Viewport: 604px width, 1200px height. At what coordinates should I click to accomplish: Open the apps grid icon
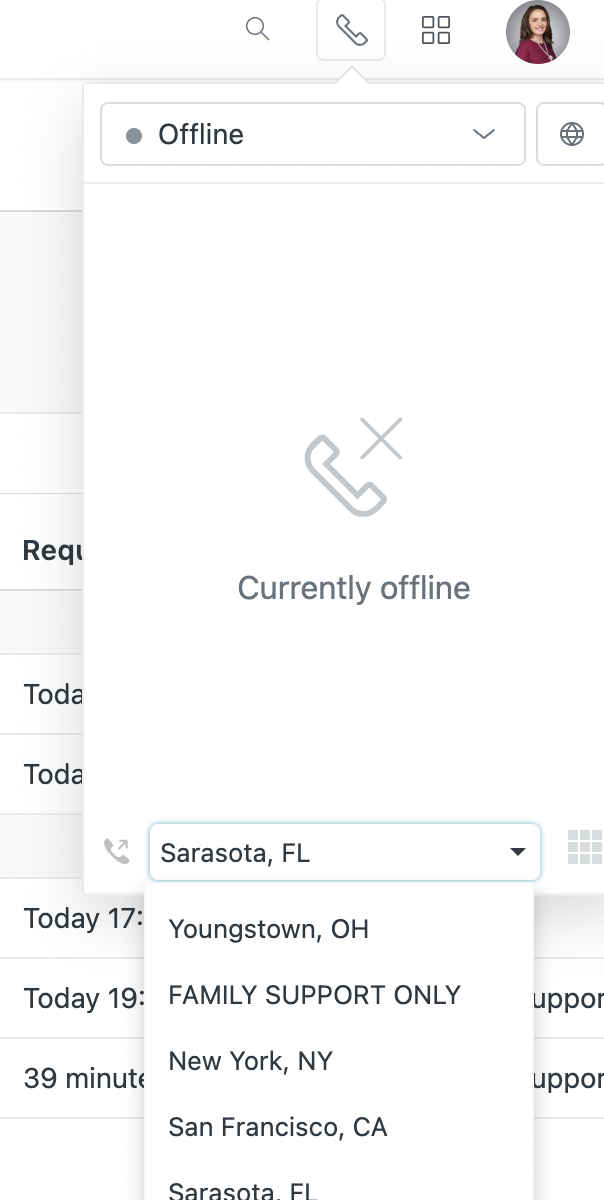(436, 30)
